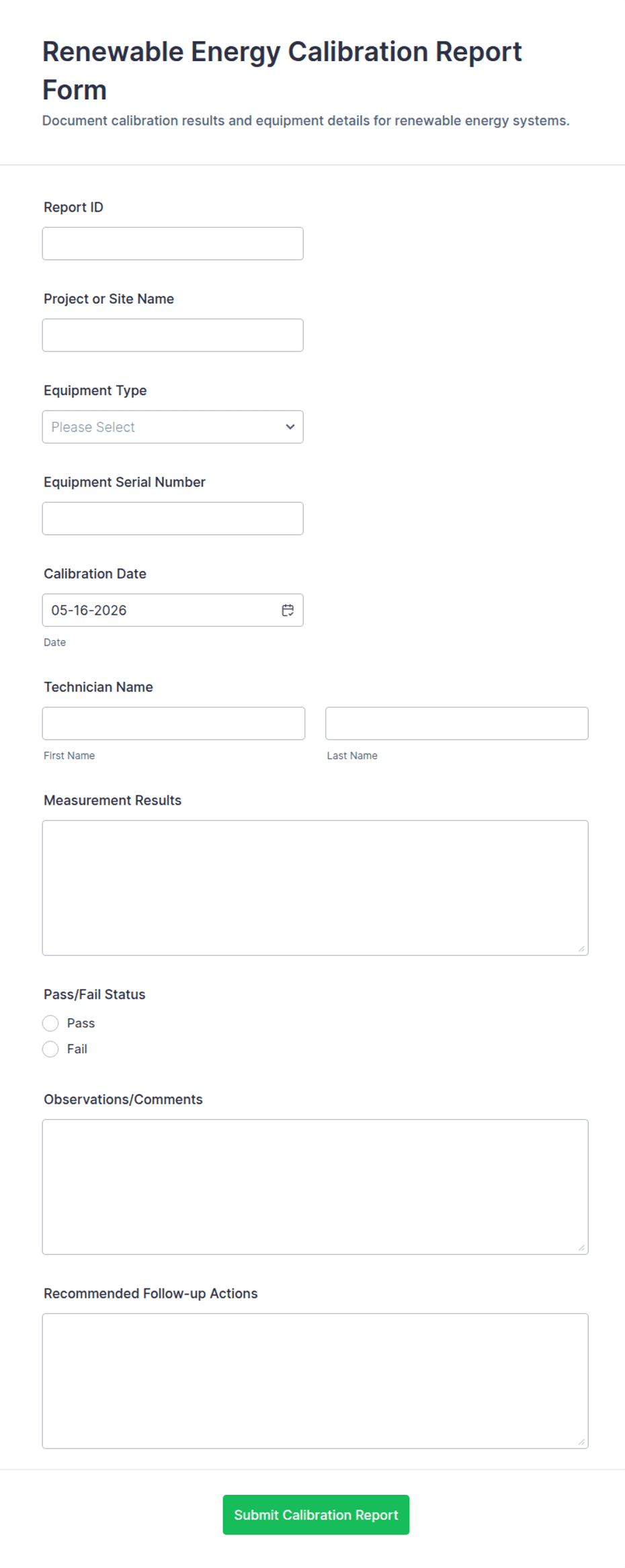625x1568 pixels.
Task: Click inside Recommended Follow-up Actions text area
Action: (x=315, y=1381)
